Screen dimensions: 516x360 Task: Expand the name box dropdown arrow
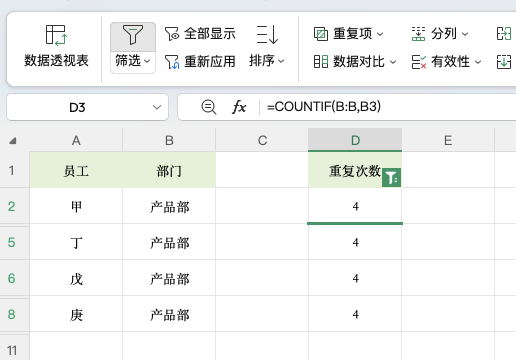click(x=157, y=107)
